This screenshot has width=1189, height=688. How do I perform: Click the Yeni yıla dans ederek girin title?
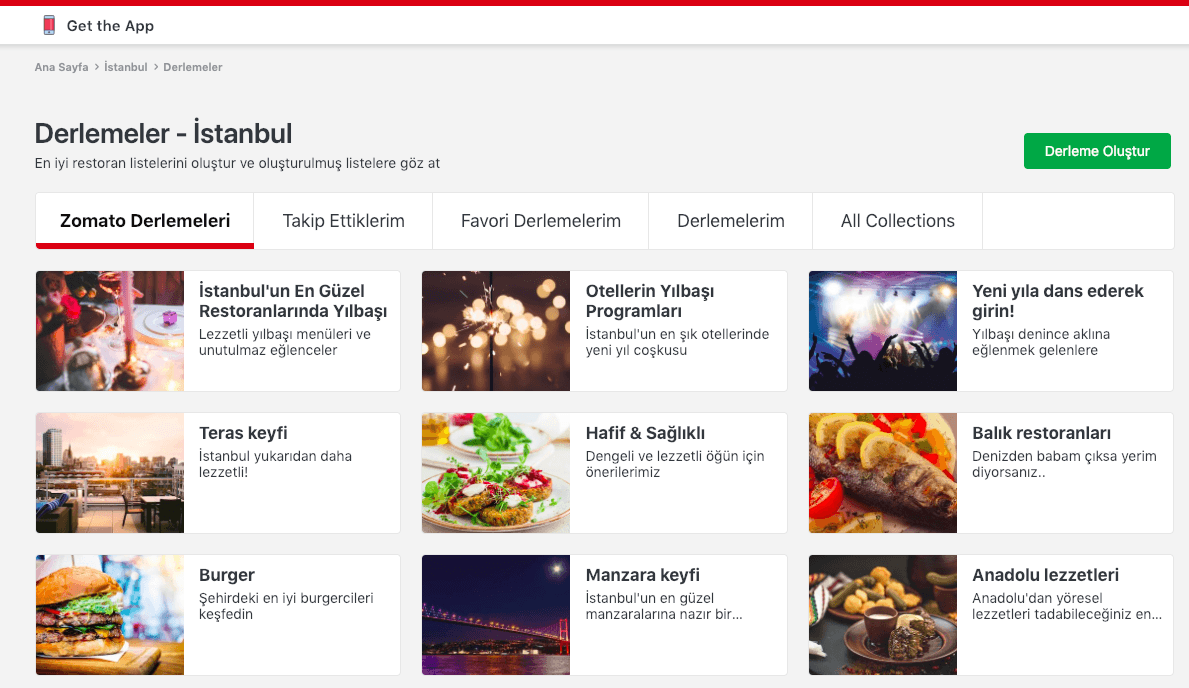point(1057,301)
